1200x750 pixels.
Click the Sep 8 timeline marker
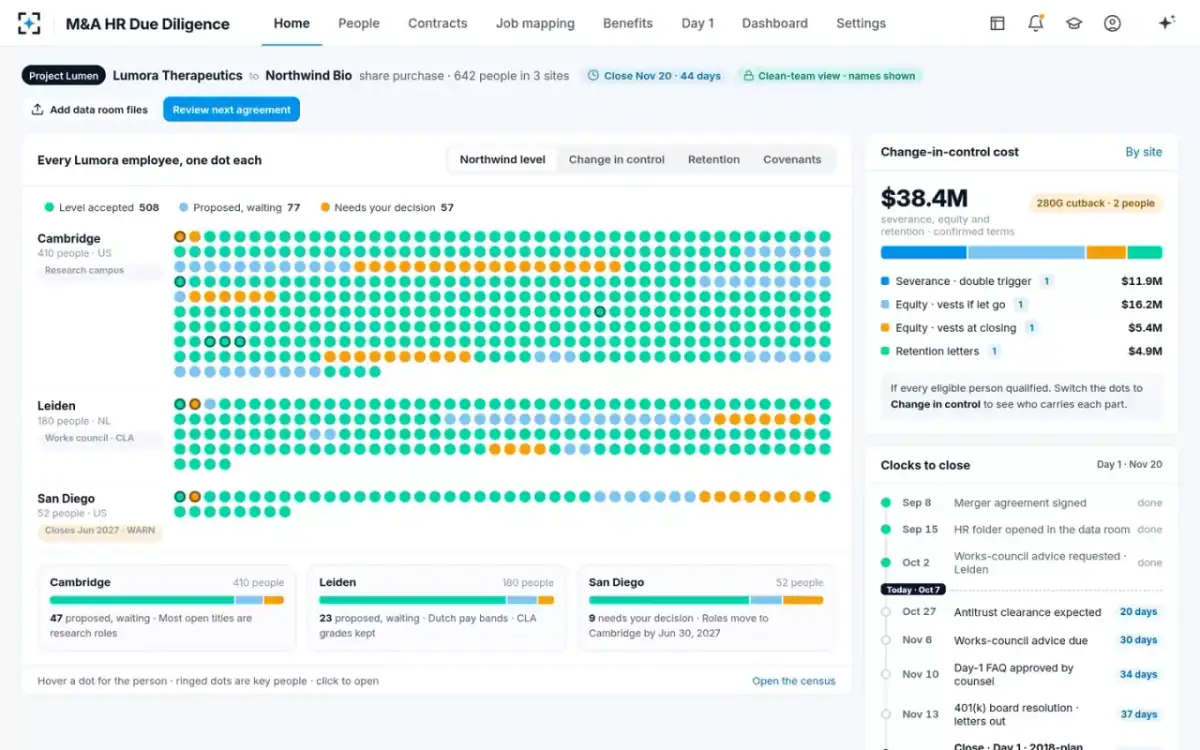(886, 503)
